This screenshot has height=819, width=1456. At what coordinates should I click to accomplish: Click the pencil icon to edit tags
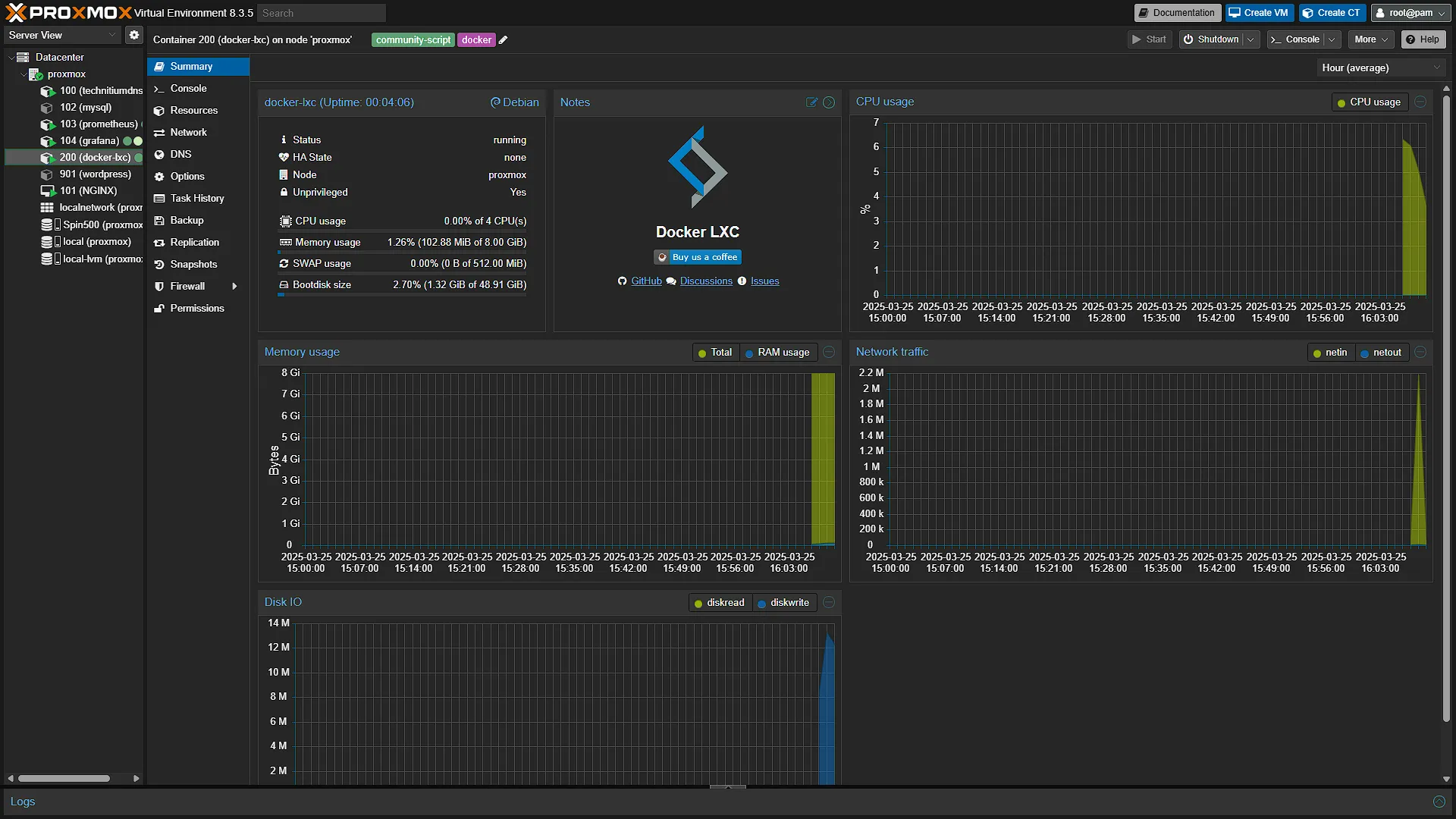coord(503,40)
